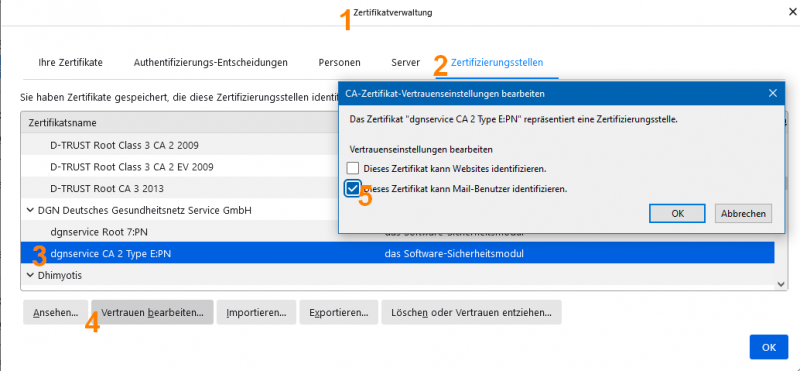Click the Importieren... button
Viewport: 800px width, 371px height.
(256, 312)
